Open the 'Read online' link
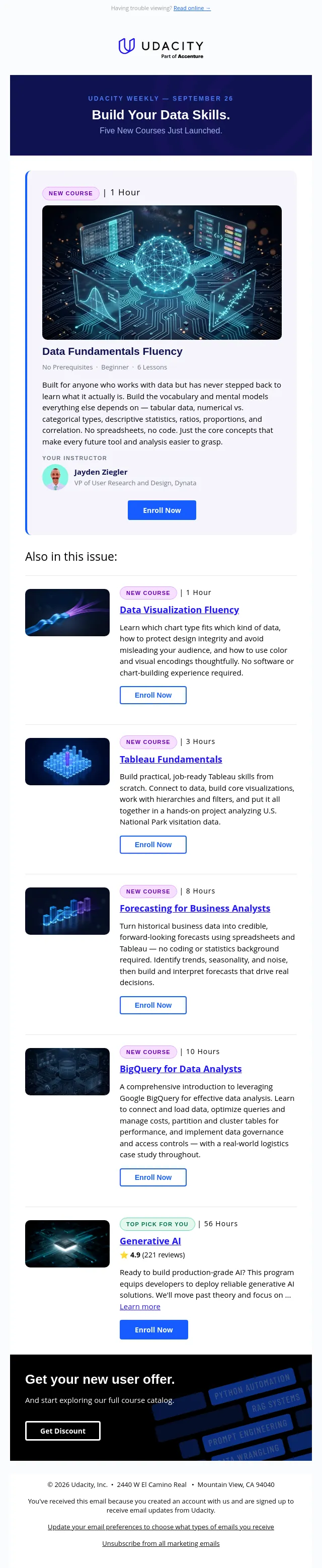 192,8
